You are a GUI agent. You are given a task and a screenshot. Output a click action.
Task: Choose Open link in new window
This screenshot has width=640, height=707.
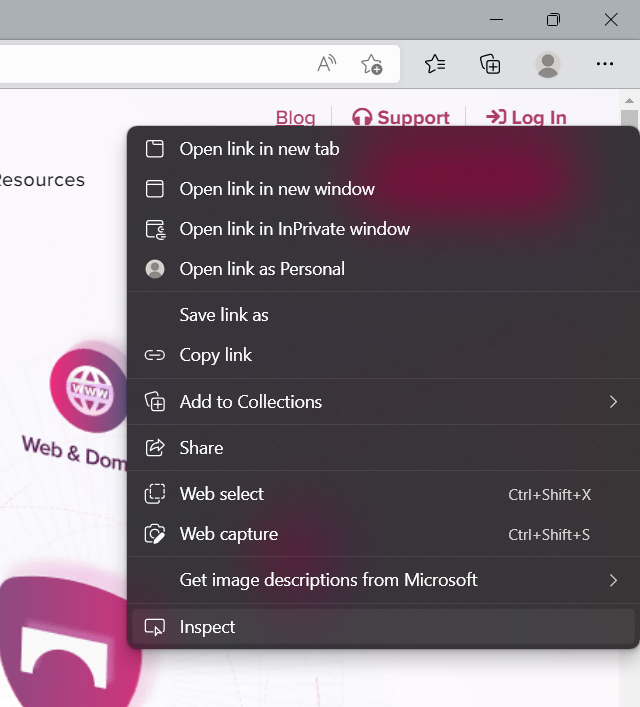(383, 189)
